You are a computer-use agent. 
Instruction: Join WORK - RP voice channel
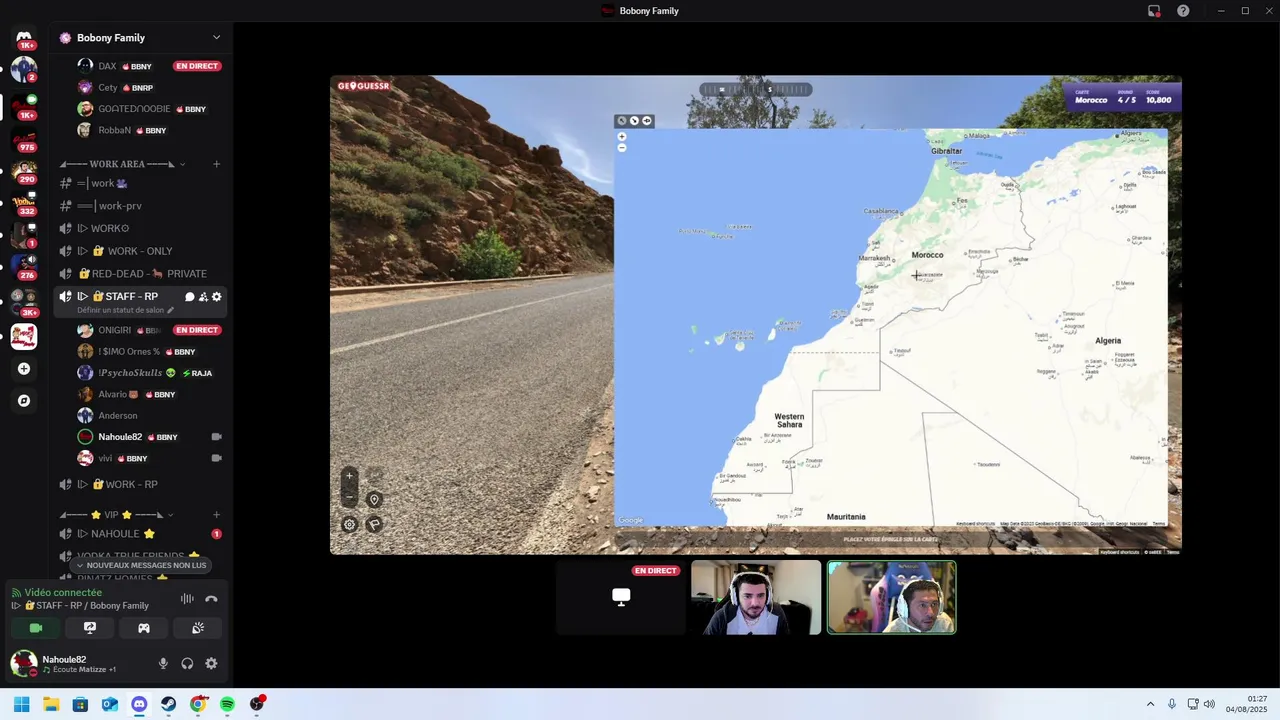pos(140,485)
